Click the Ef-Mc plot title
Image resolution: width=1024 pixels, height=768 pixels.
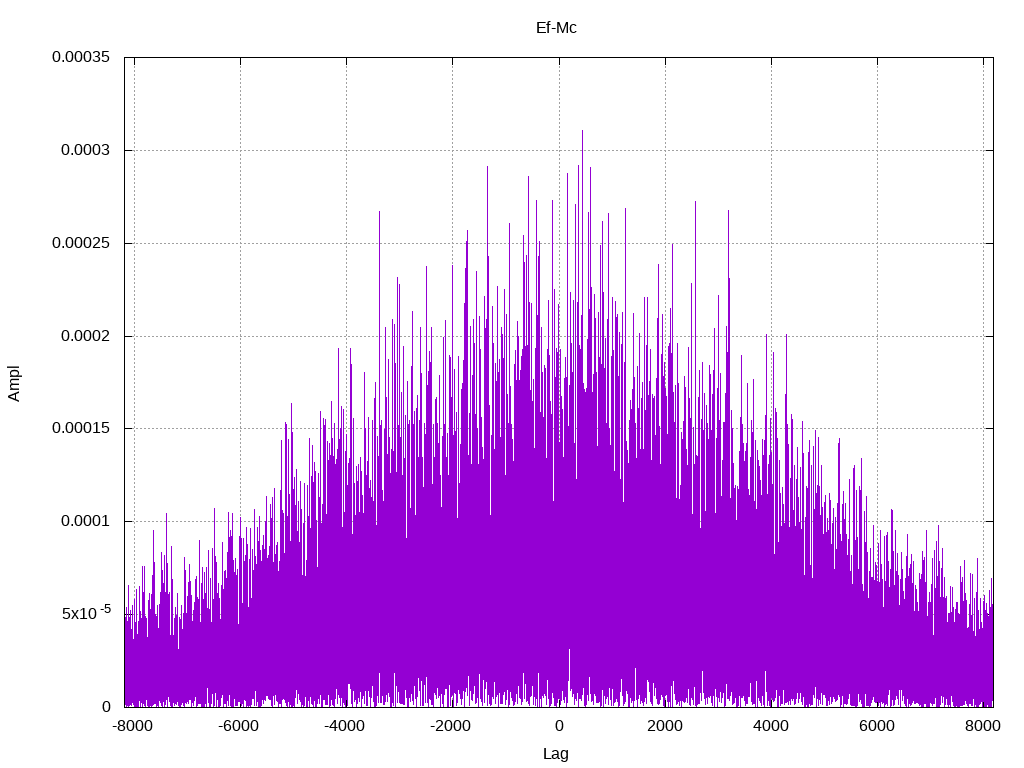click(x=556, y=28)
